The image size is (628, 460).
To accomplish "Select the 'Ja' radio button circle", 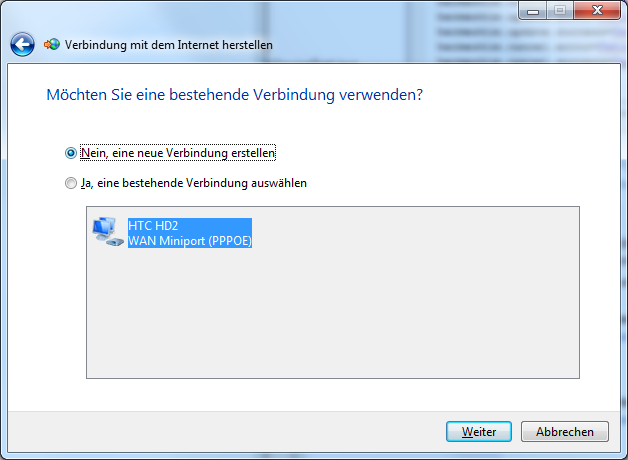I will 71,183.
